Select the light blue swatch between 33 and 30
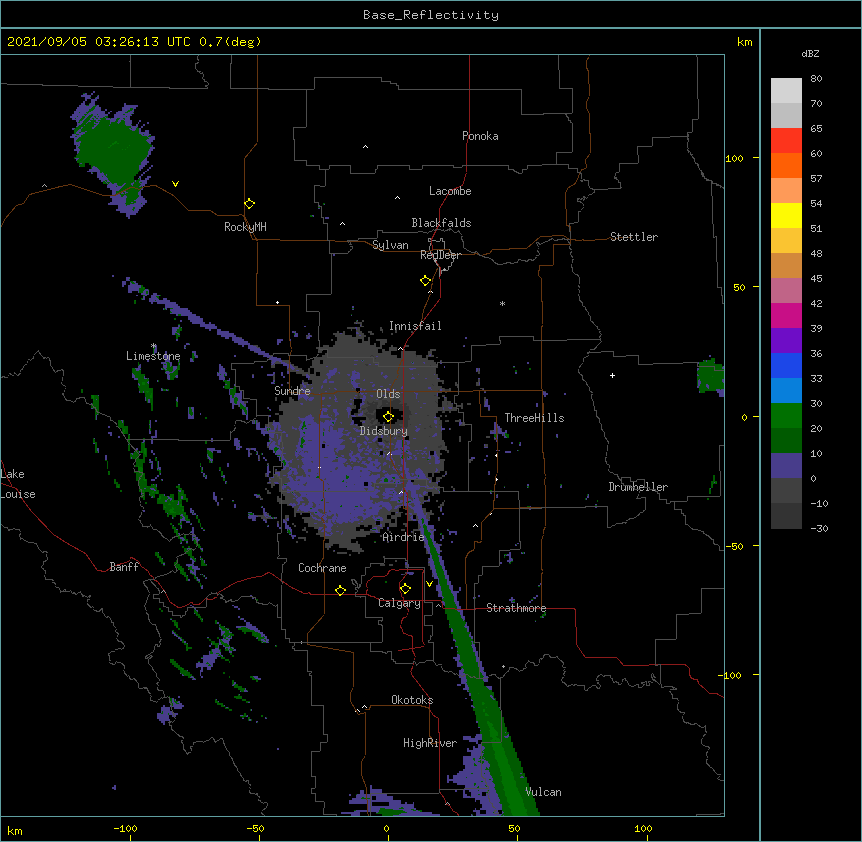This screenshot has height=842, width=862. [786, 390]
